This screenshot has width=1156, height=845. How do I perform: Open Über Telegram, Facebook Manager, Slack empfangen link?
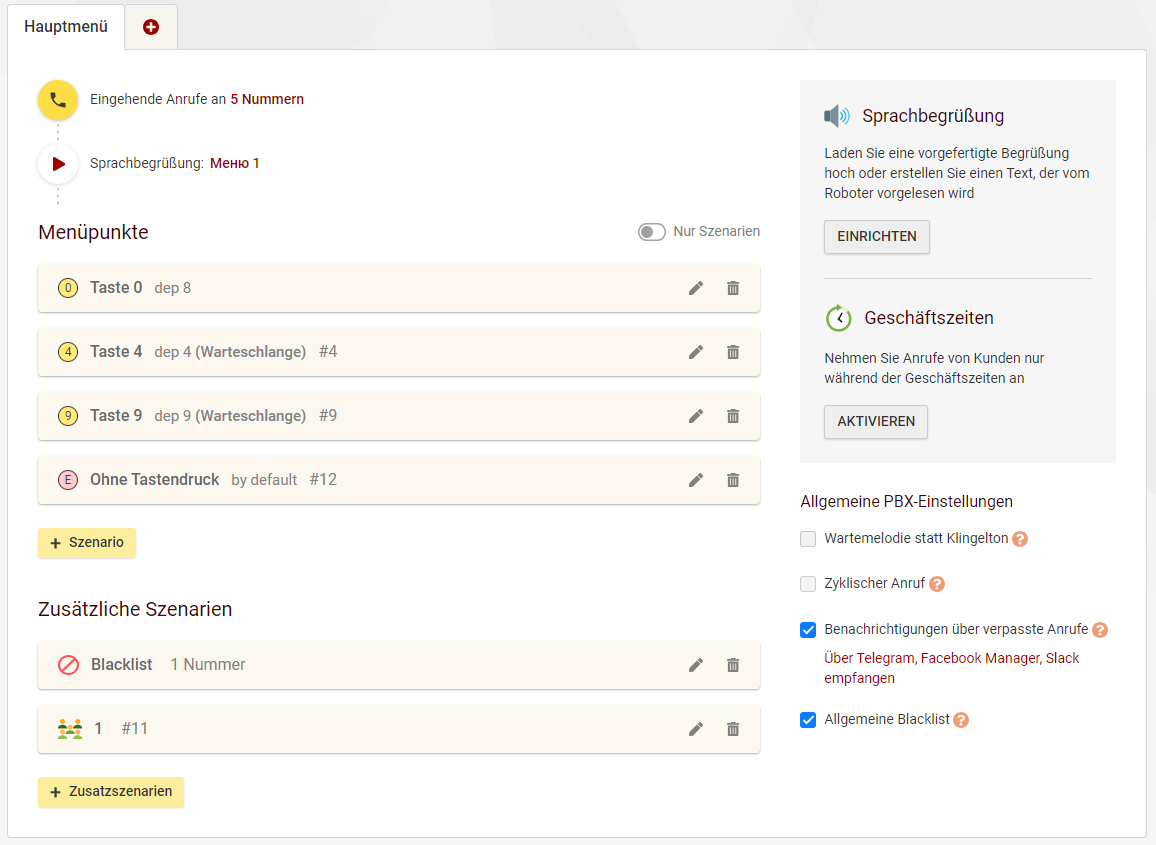(951, 668)
